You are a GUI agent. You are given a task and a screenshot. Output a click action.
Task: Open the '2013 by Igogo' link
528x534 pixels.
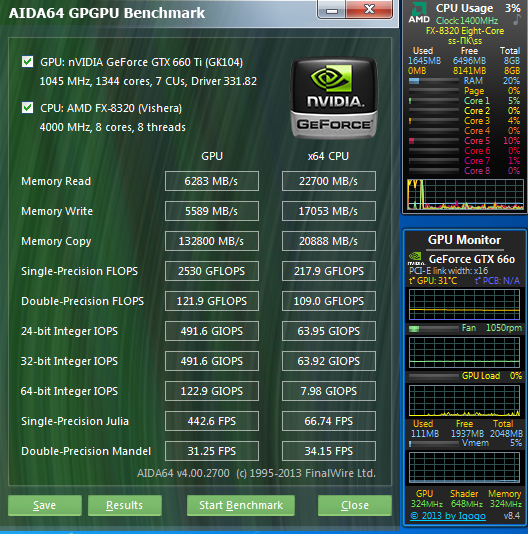click(x=448, y=516)
